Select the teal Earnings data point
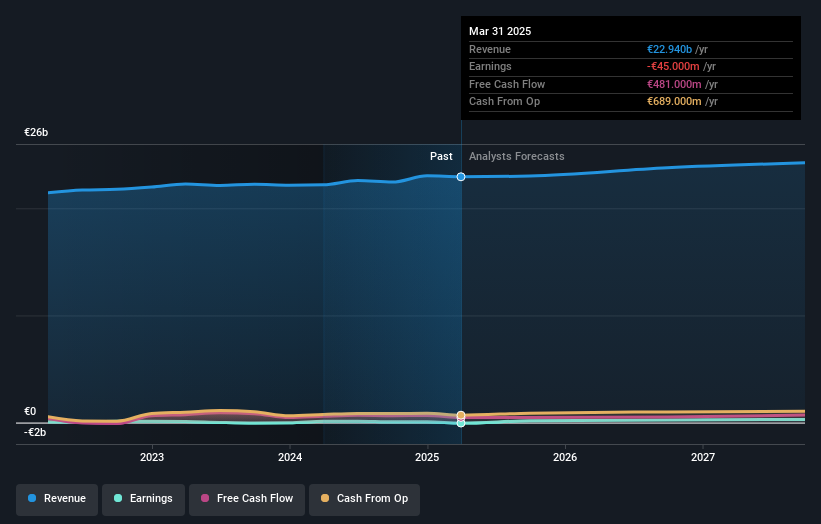This screenshot has height=524, width=821. tap(461, 423)
